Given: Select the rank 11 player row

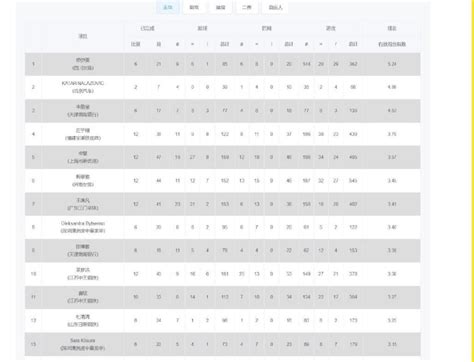Looking at the screenshot, I should tap(222, 297).
